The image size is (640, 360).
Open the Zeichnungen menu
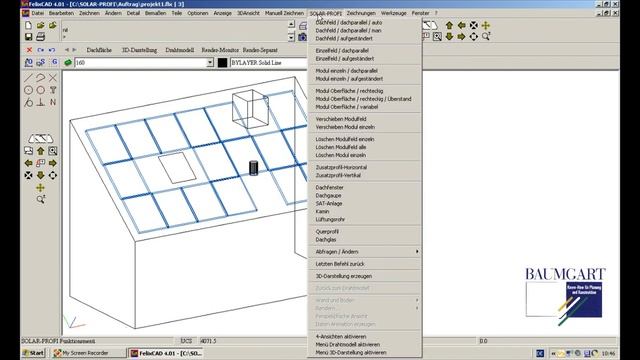tap(361, 13)
